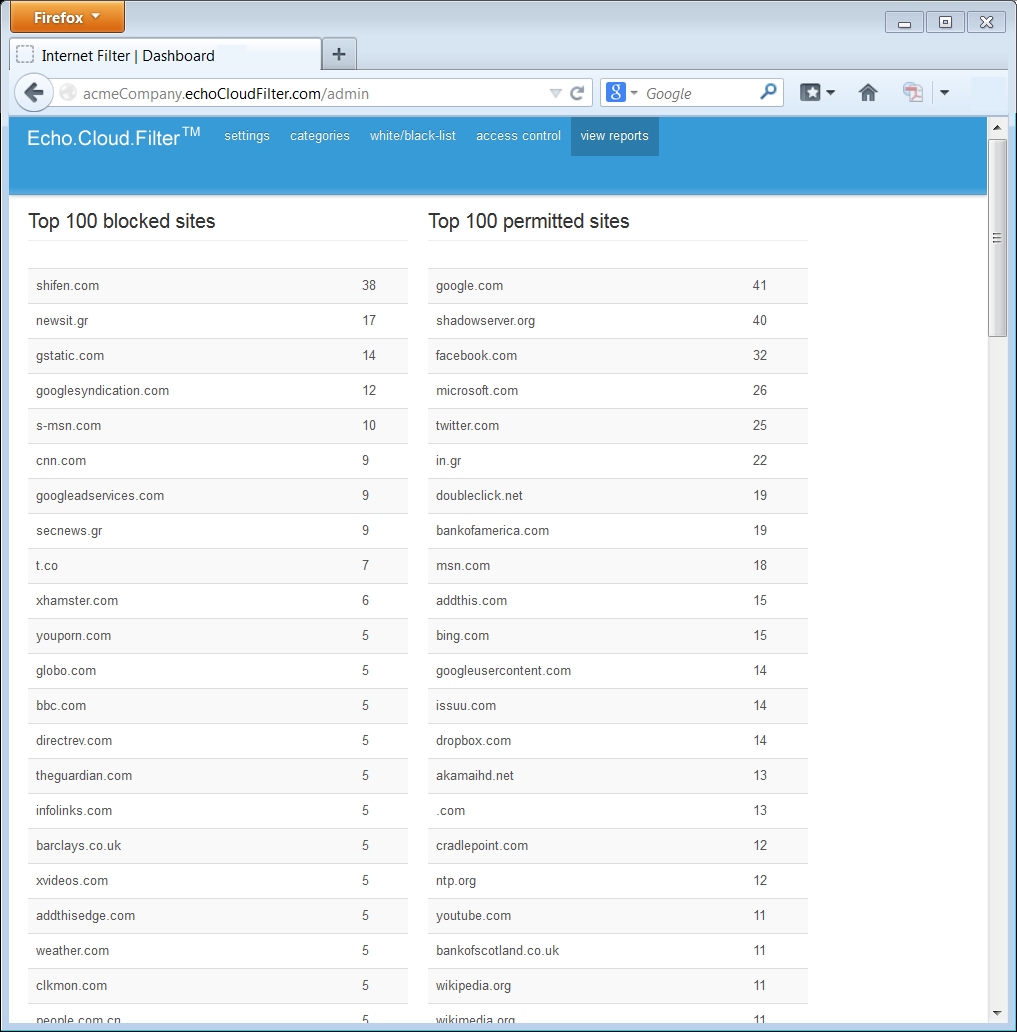
Task: Click twitter.com permitted entry
Action: [467, 425]
